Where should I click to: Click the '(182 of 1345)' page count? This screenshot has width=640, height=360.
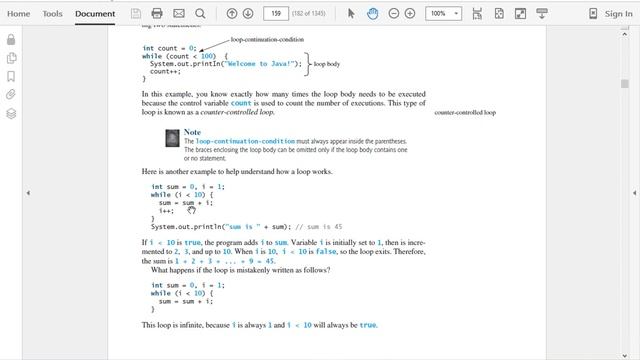tap(309, 13)
